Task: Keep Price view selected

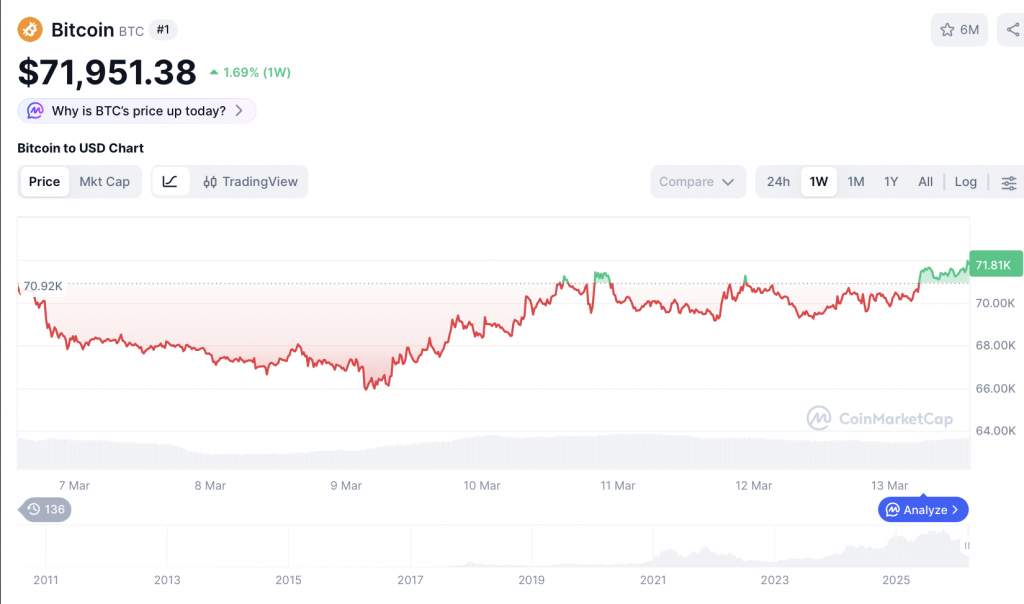Action: [44, 181]
